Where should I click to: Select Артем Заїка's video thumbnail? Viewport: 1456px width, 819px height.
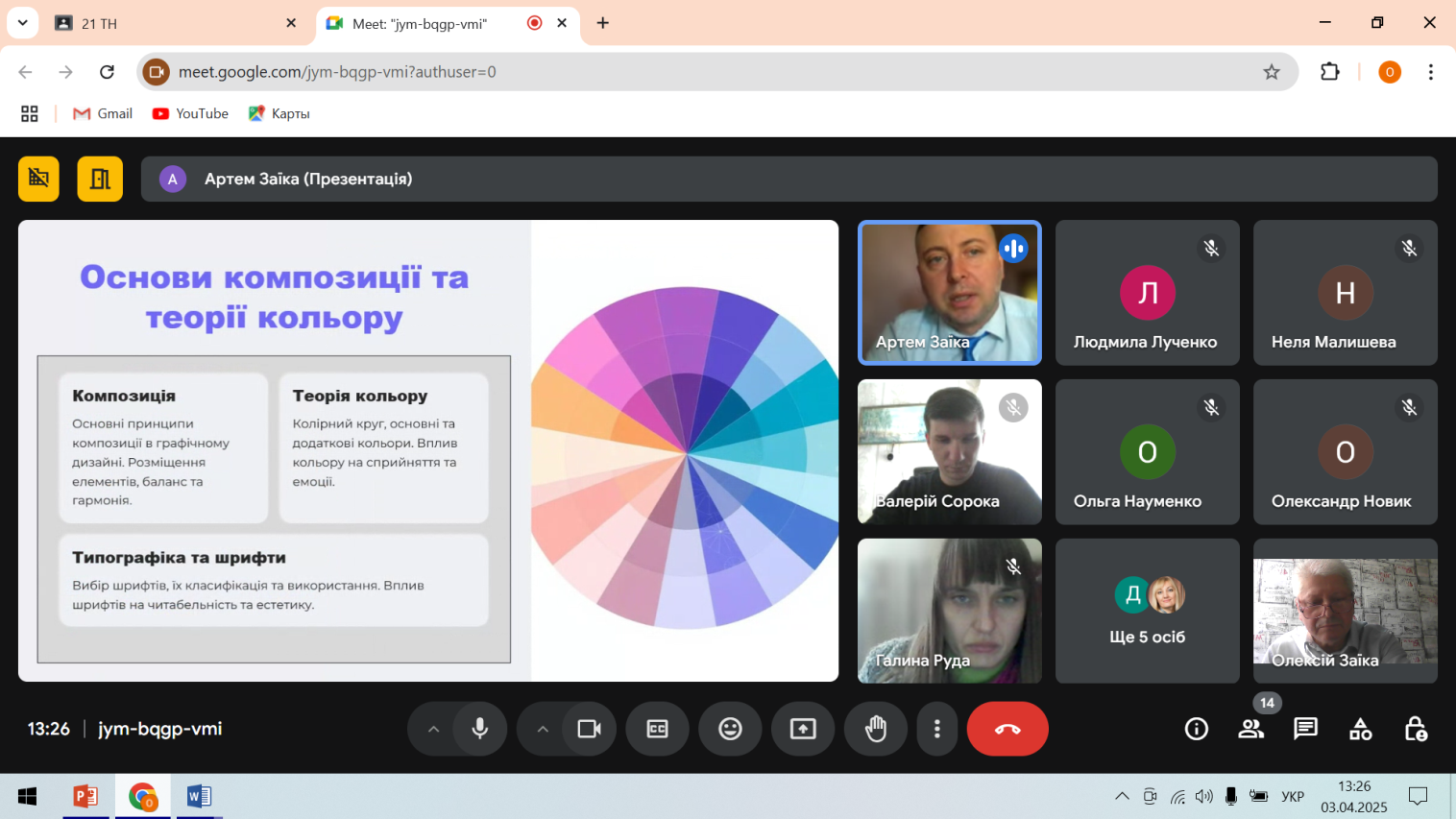tap(949, 293)
